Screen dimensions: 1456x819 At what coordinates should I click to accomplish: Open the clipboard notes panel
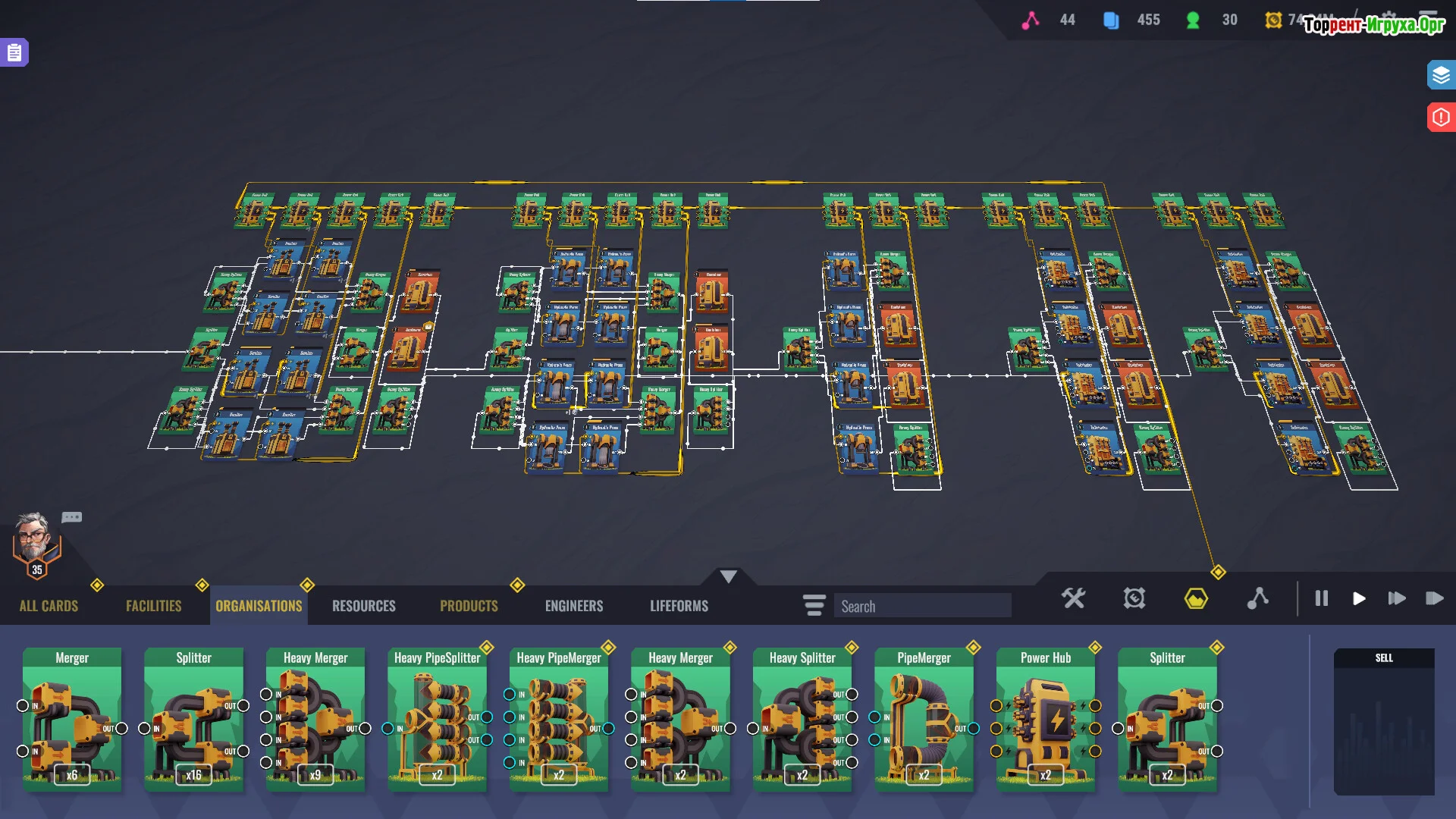click(14, 52)
